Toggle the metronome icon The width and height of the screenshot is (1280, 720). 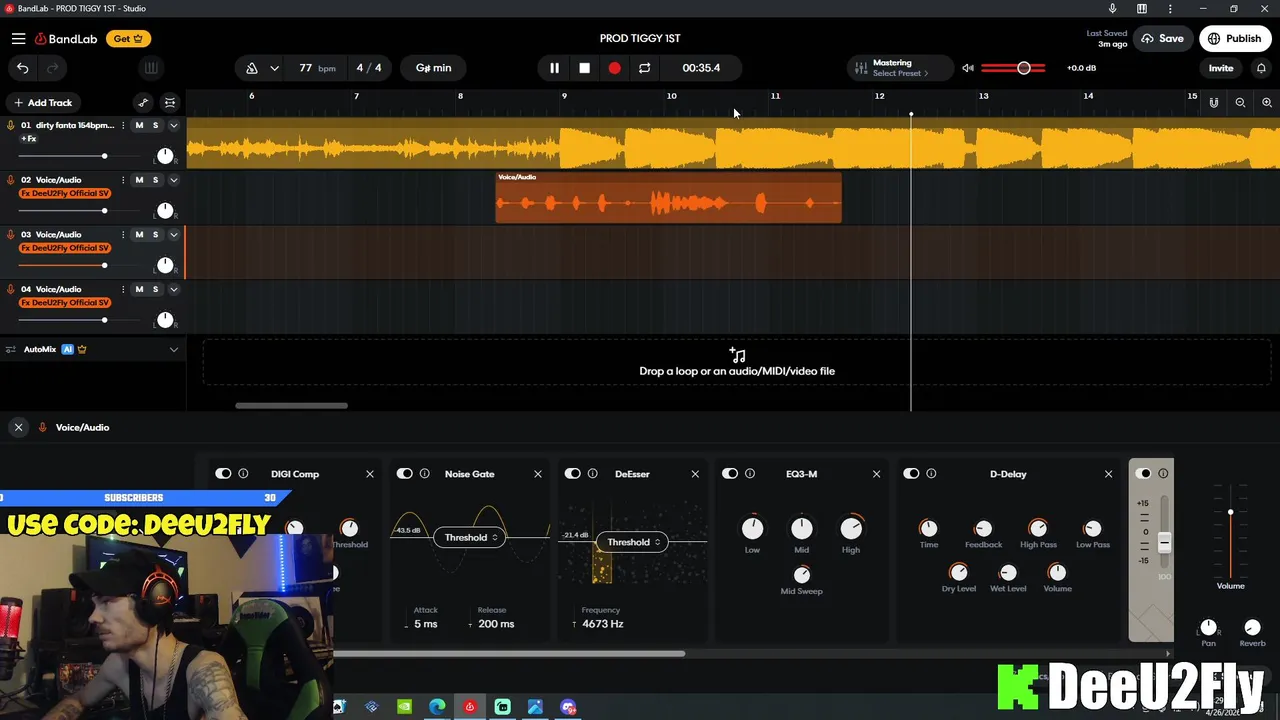coord(252,68)
